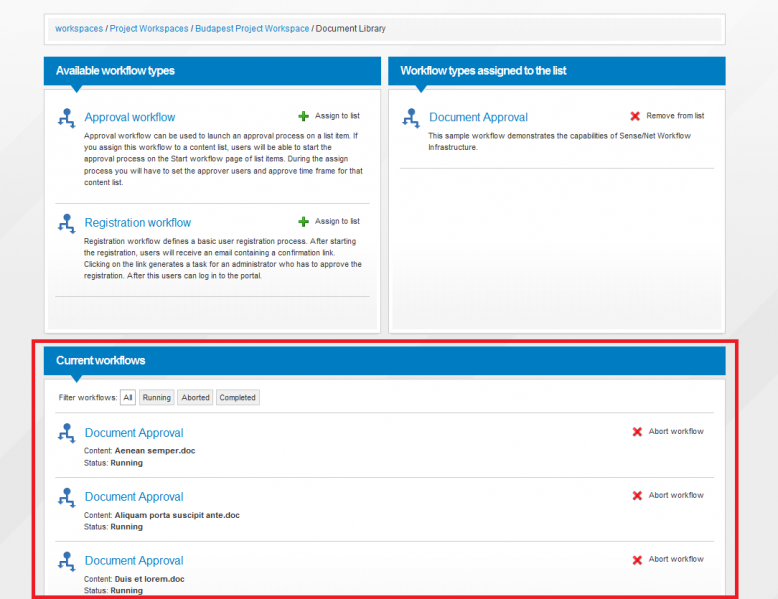This screenshot has height=599, width=778.
Task: Open Budapest Project Workspace breadcrumb link
Action: (x=252, y=29)
